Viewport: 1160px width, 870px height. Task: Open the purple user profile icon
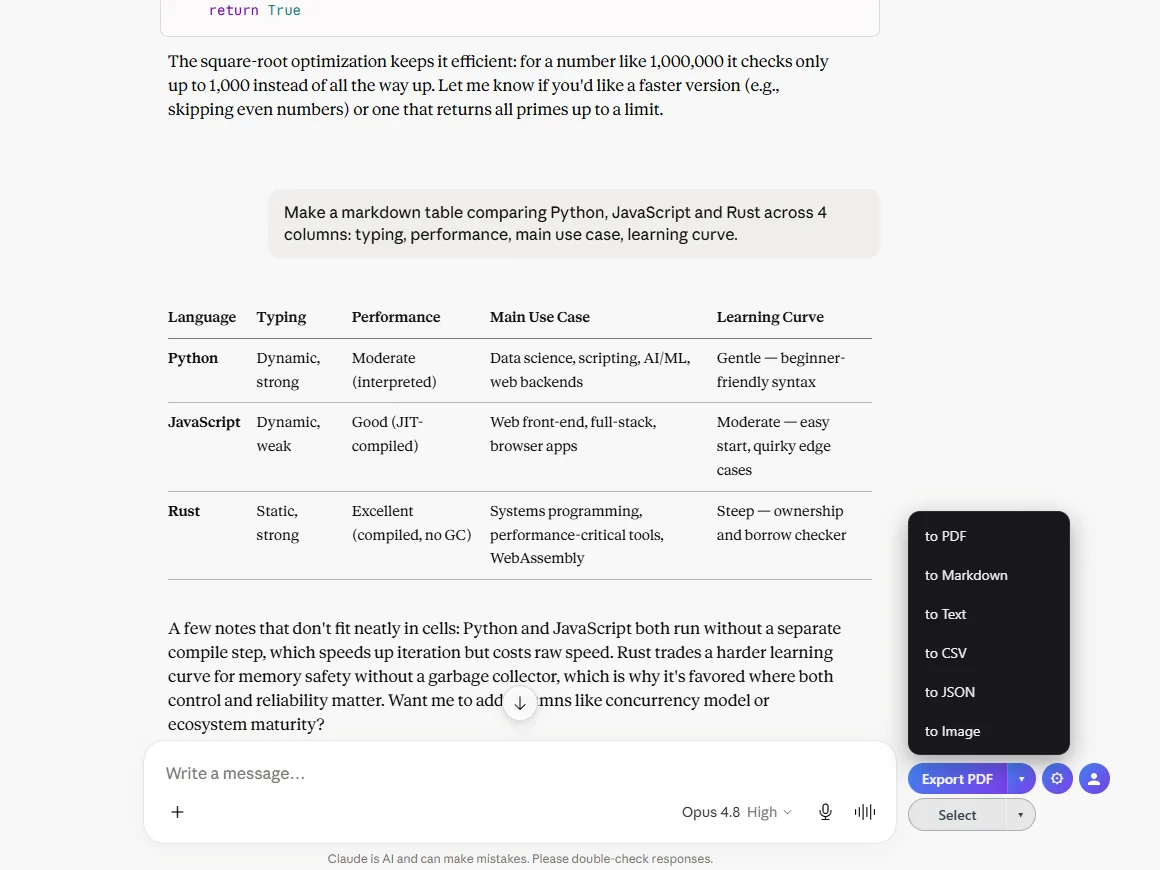coord(1094,778)
